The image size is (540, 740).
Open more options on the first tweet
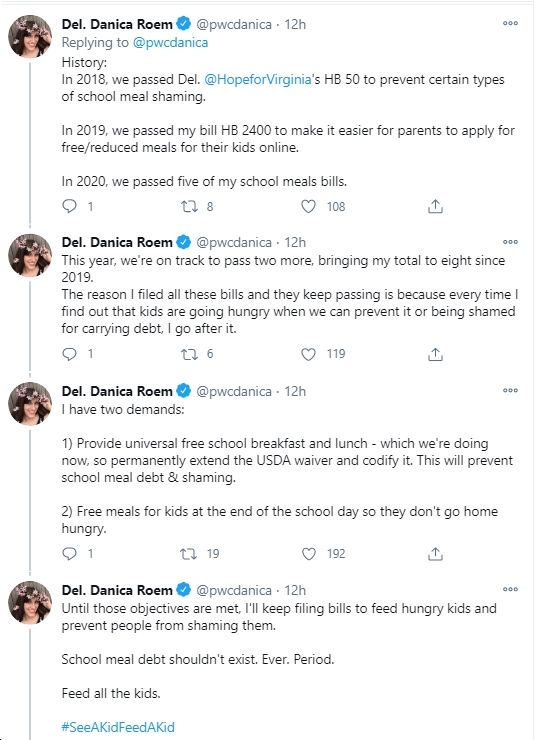tap(510, 23)
